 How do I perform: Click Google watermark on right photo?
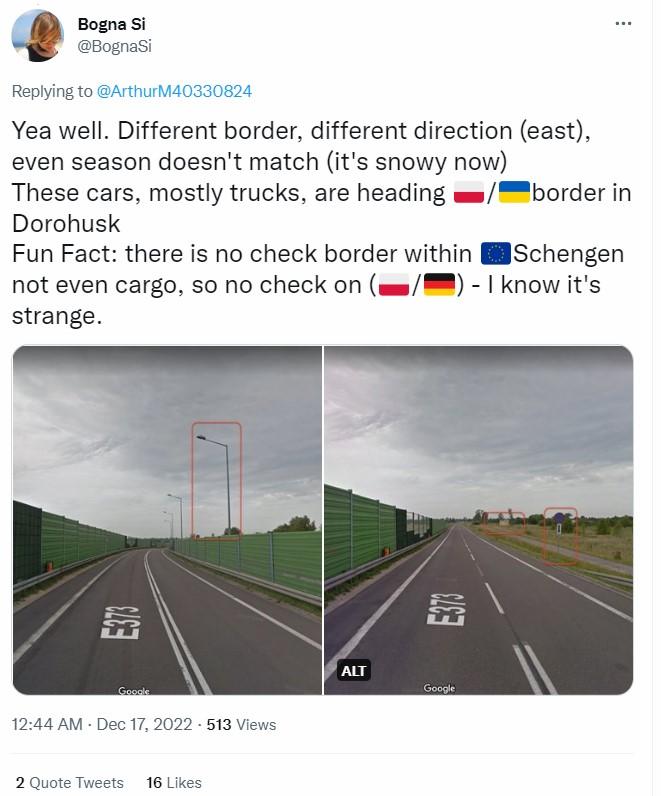439,688
